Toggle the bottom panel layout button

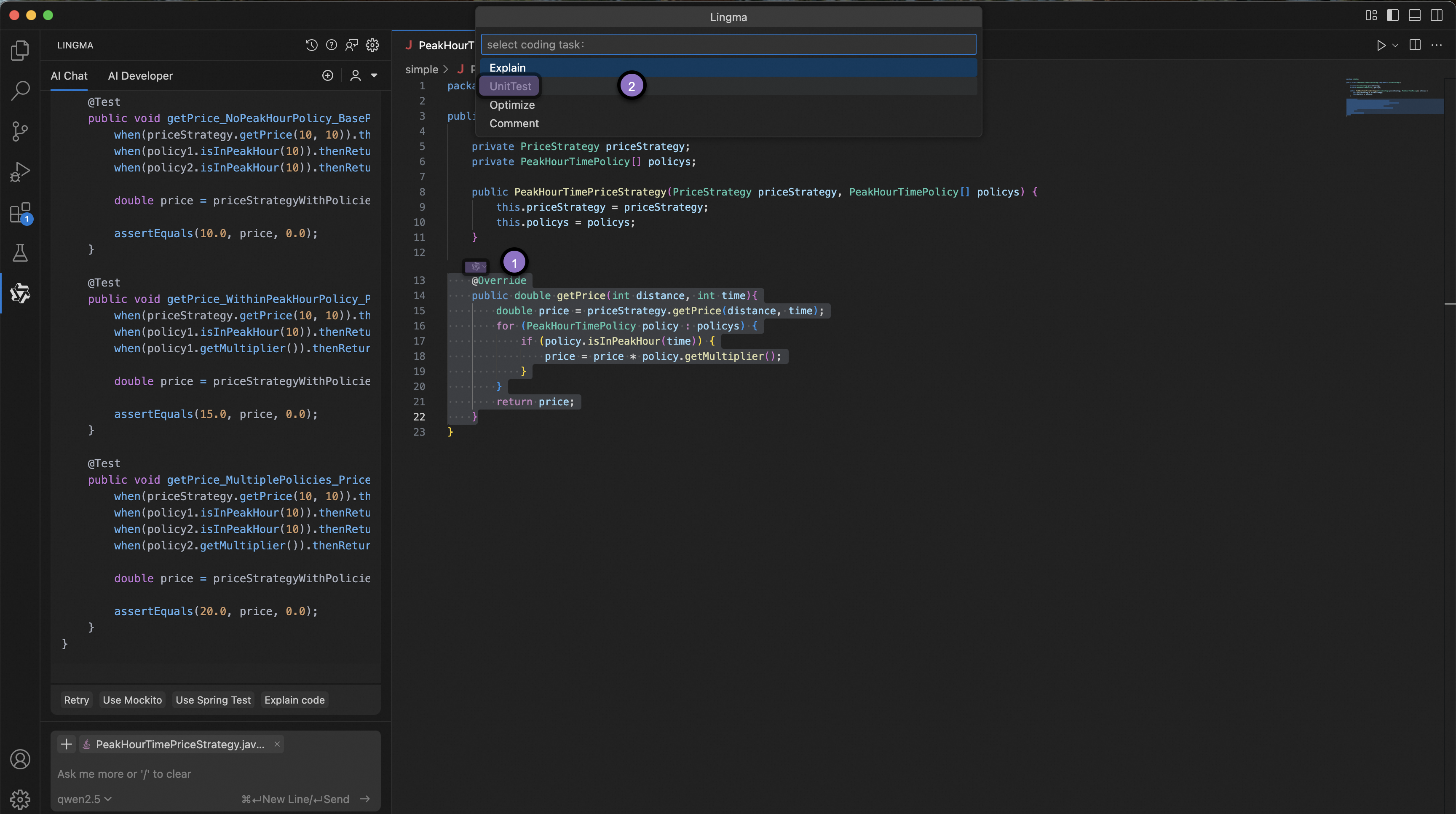(1414, 15)
